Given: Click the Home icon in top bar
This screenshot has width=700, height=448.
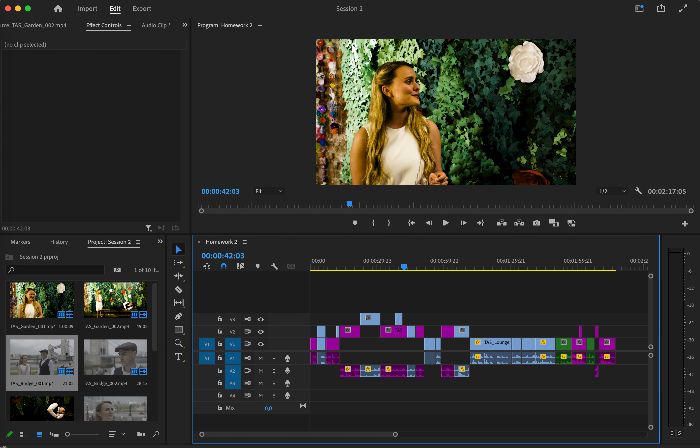Looking at the screenshot, I should click(58, 8).
